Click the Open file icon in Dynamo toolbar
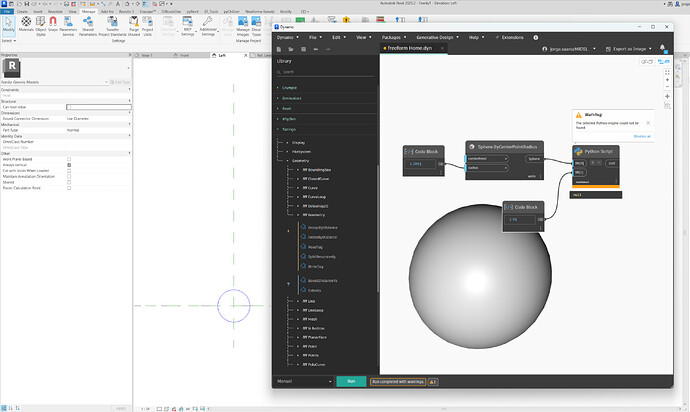Image resolution: width=690 pixels, height=412 pixels. point(291,49)
